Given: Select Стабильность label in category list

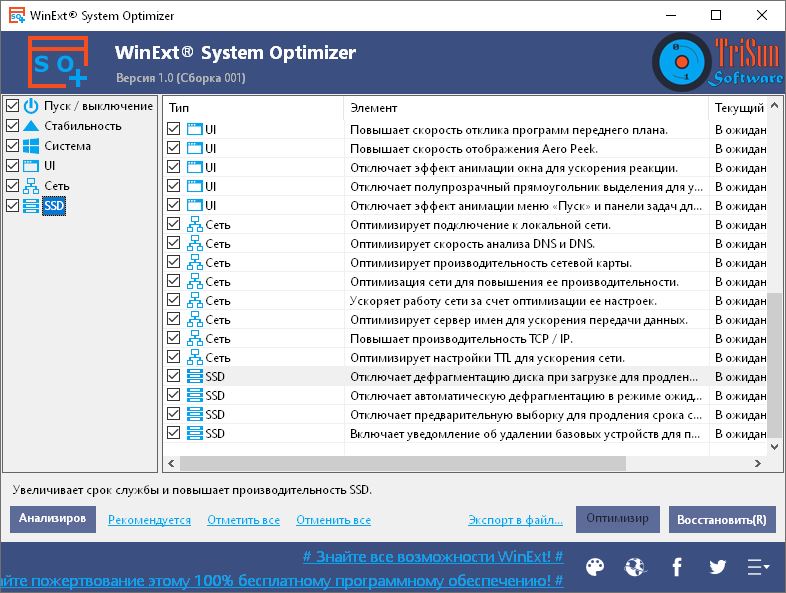Looking at the screenshot, I should point(83,126).
